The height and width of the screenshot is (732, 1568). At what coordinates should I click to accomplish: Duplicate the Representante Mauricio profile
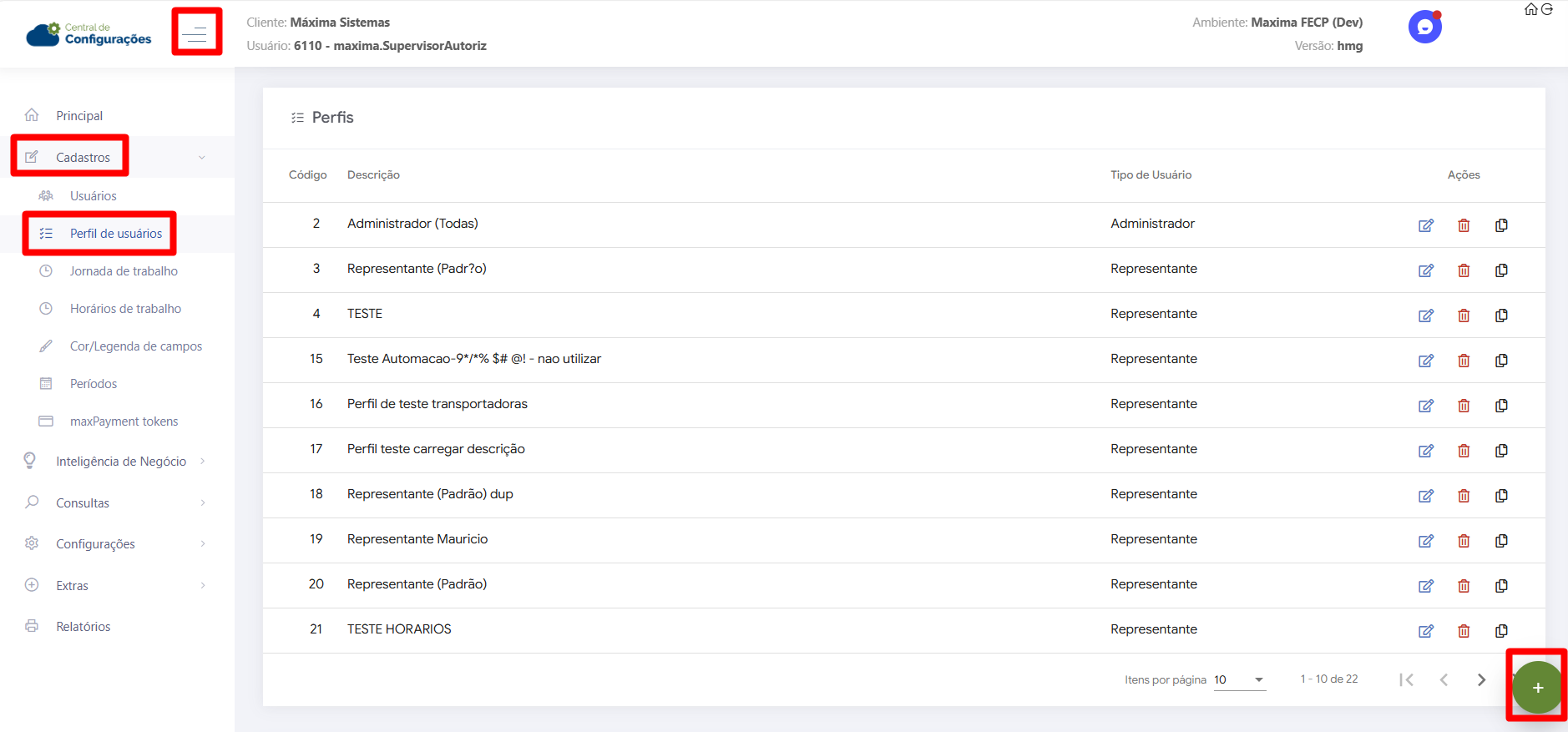pyautogui.click(x=1501, y=541)
